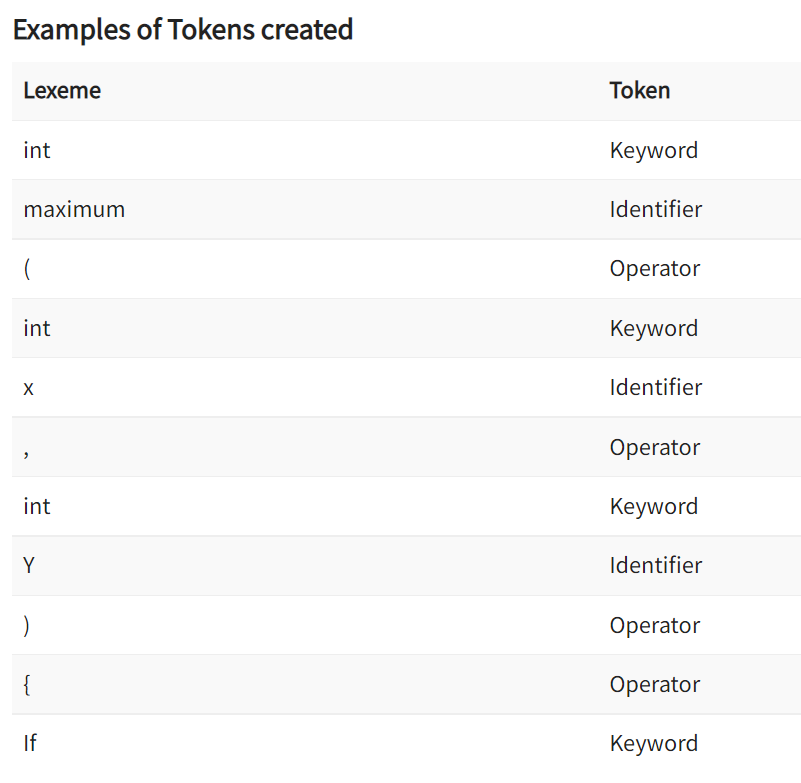Click the closing parenthesis lexeme
The height and width of the screenshot is (783, 801).
pos(27,626)
